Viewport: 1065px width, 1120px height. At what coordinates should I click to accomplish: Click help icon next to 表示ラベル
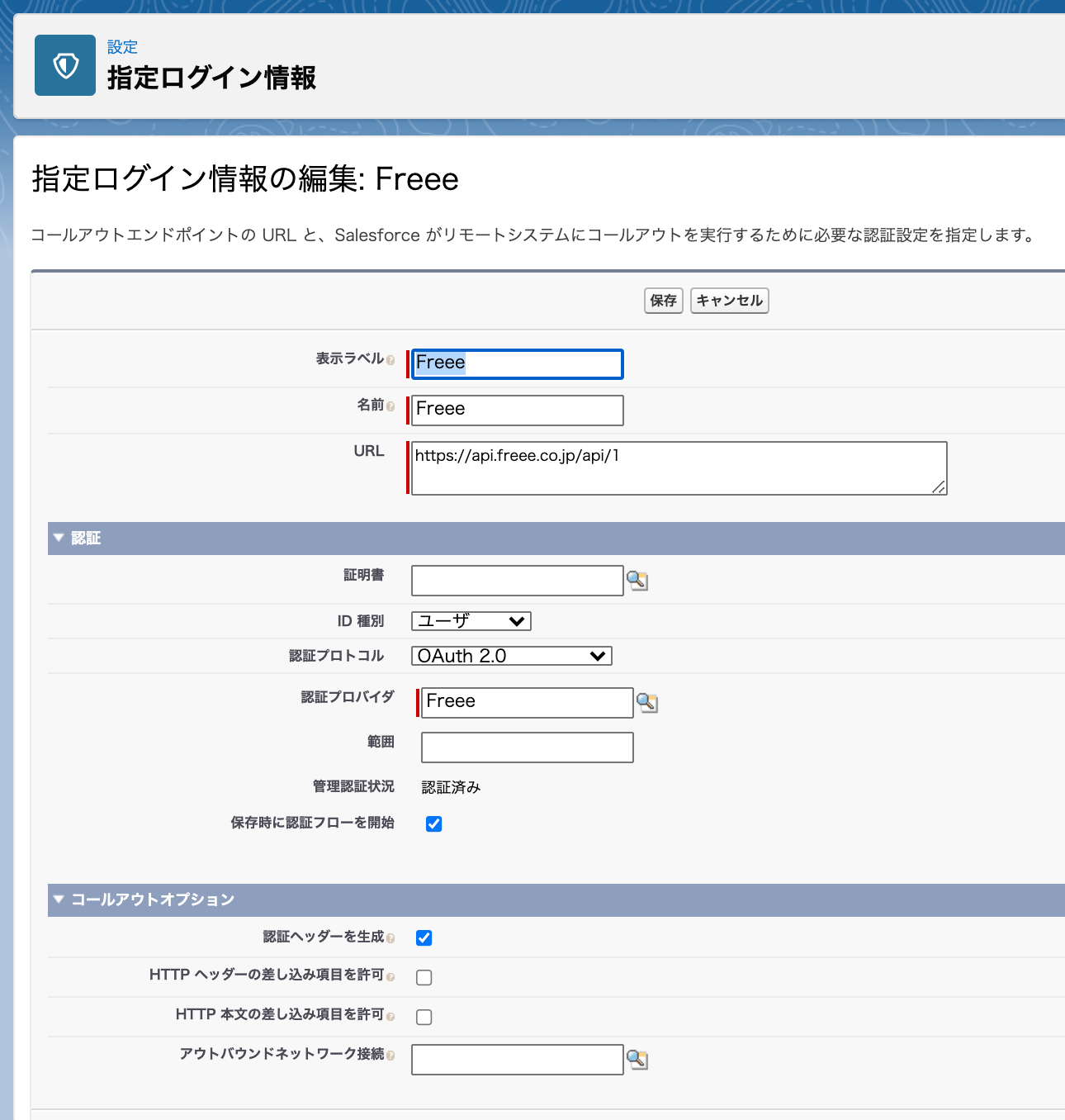click(x=390, y=360)
